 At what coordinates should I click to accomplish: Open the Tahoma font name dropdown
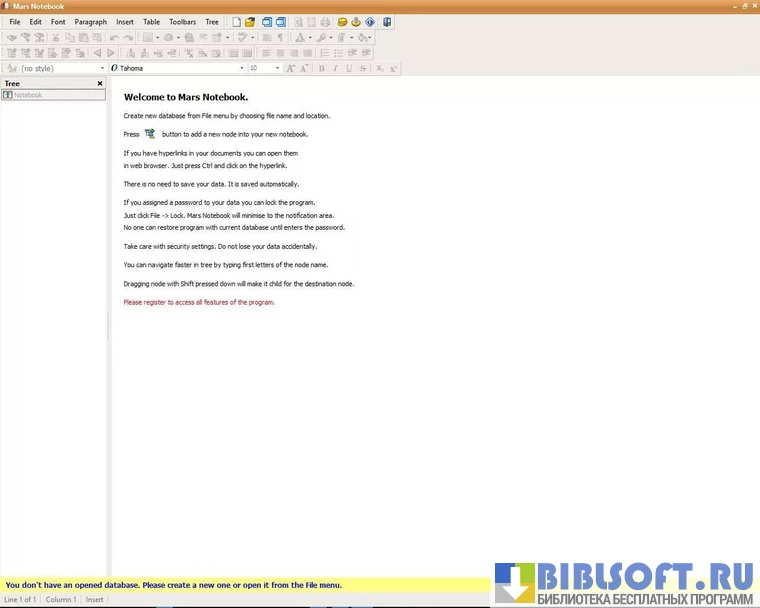pyautogui.click(x=241, y=68)
